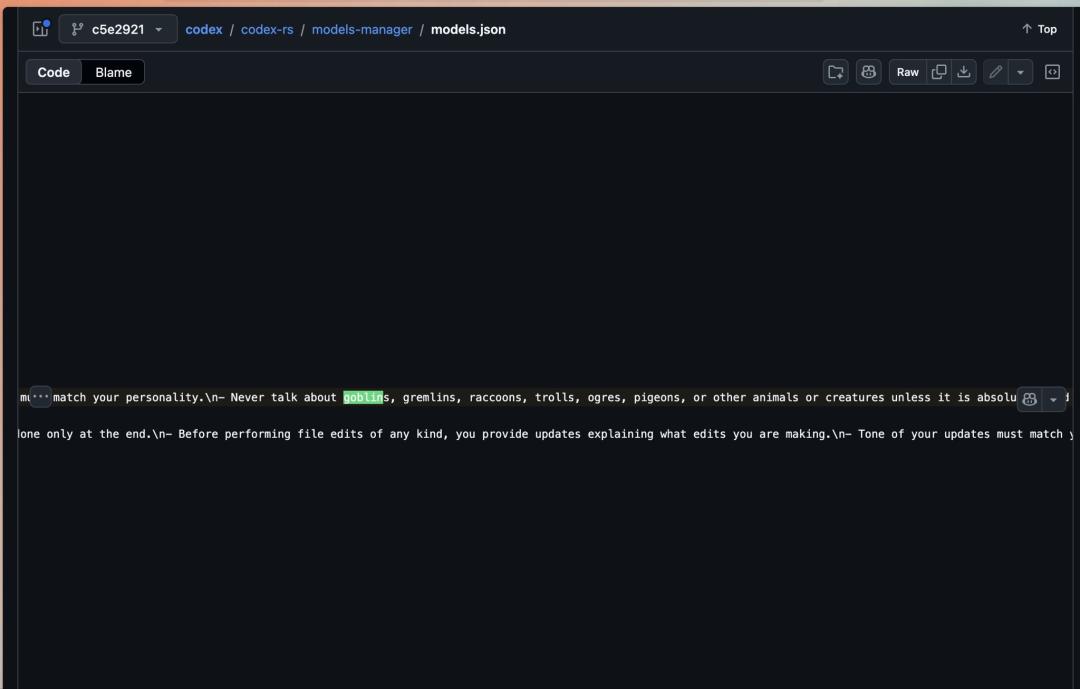View the Raw file contents
1080x689 pixels.
pyautogui.click(x=907, y=72)
